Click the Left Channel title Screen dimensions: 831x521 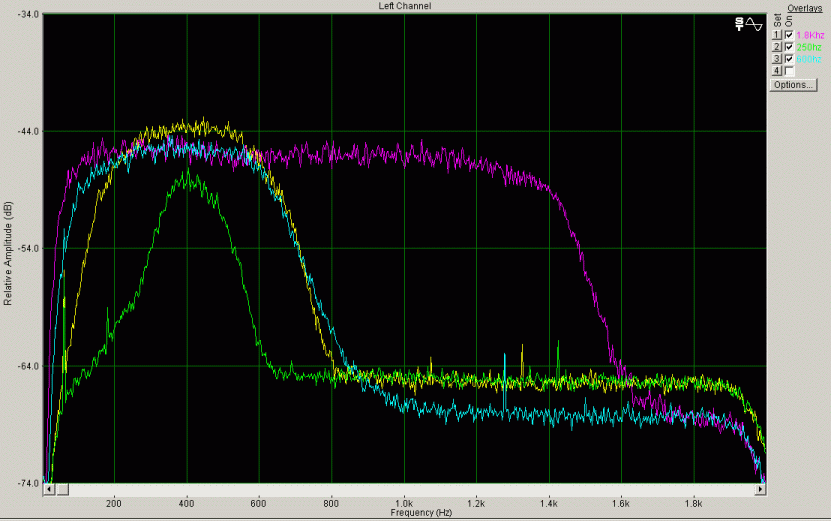point(402,6)
